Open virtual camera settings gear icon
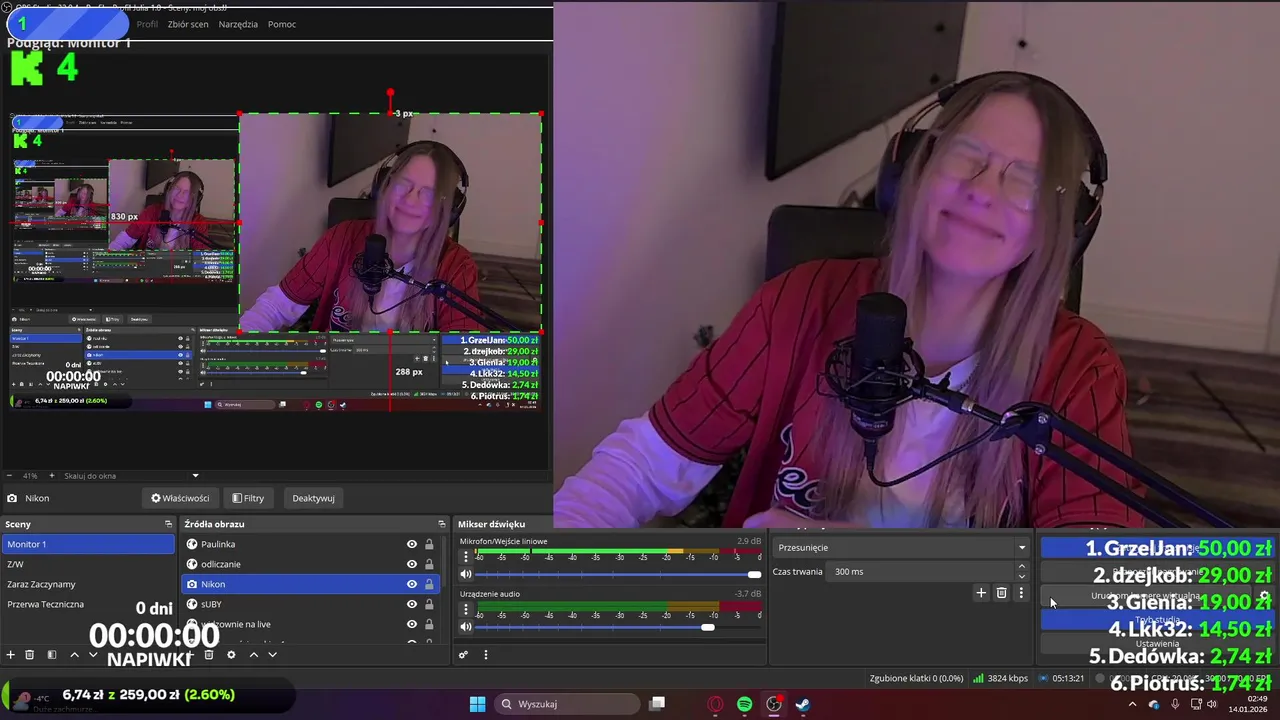This screenshot has width=1280, height=720. click(x=1264, y=596)
